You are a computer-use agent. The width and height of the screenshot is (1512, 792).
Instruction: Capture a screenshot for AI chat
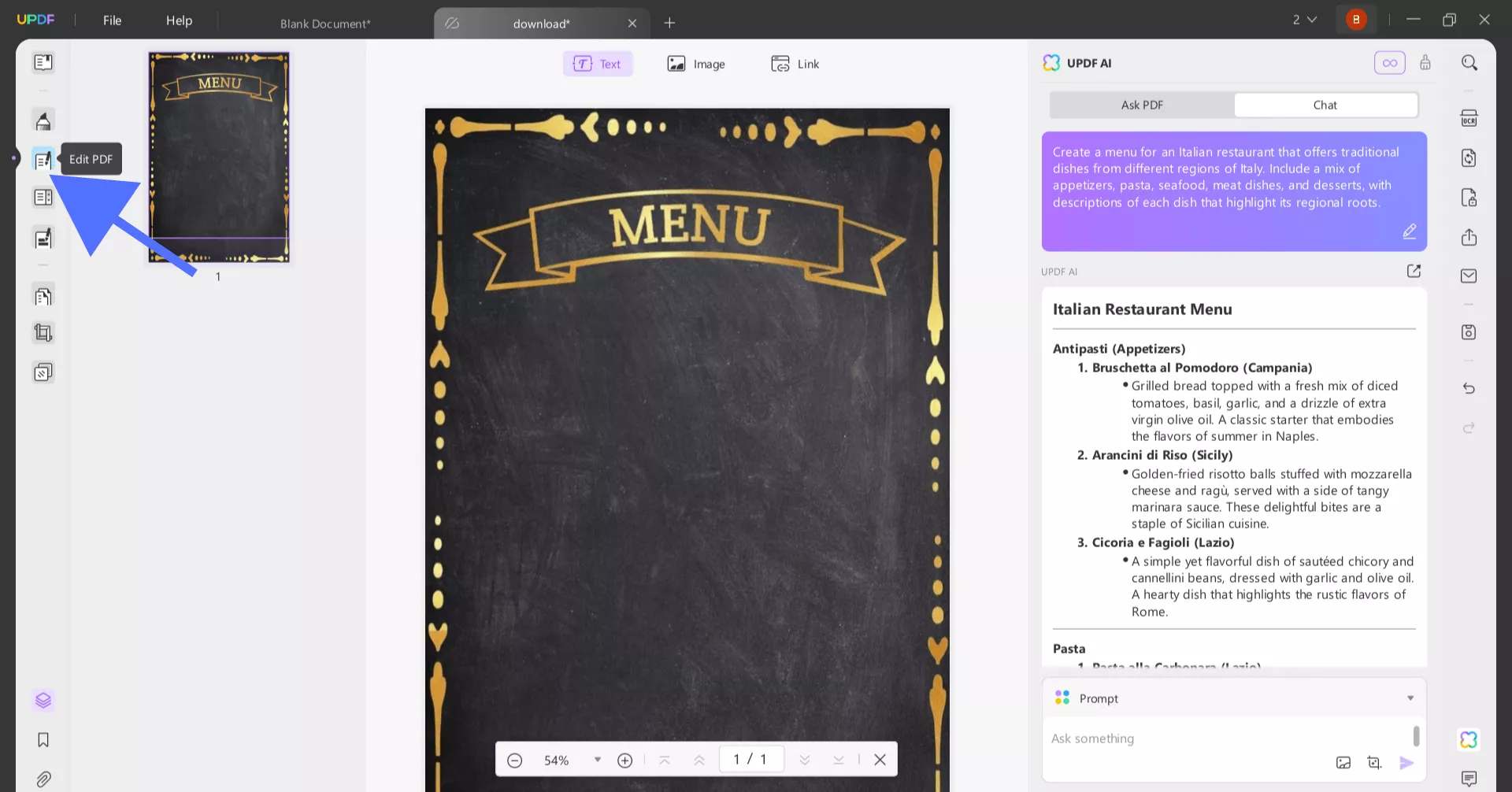1374,762
